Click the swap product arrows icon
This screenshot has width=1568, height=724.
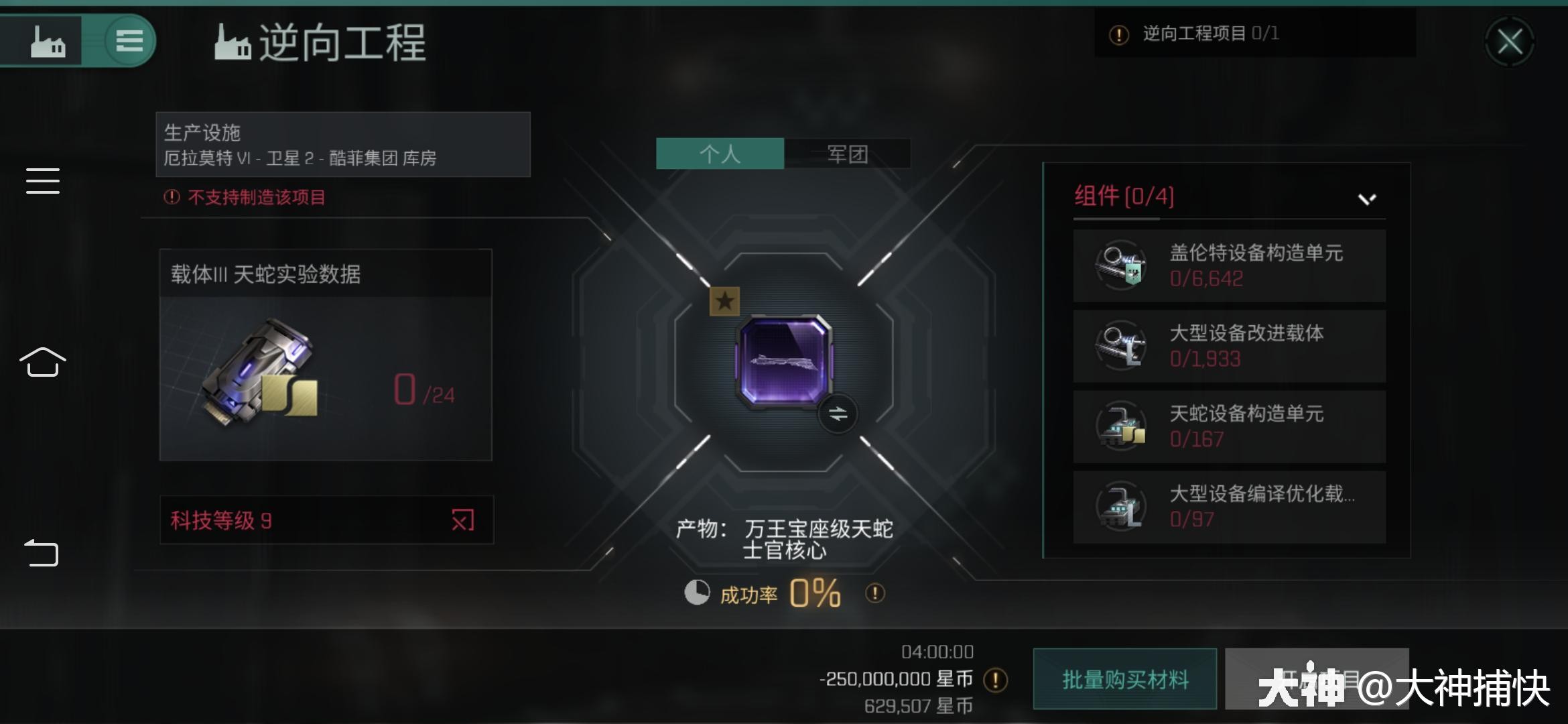point(838,414)
